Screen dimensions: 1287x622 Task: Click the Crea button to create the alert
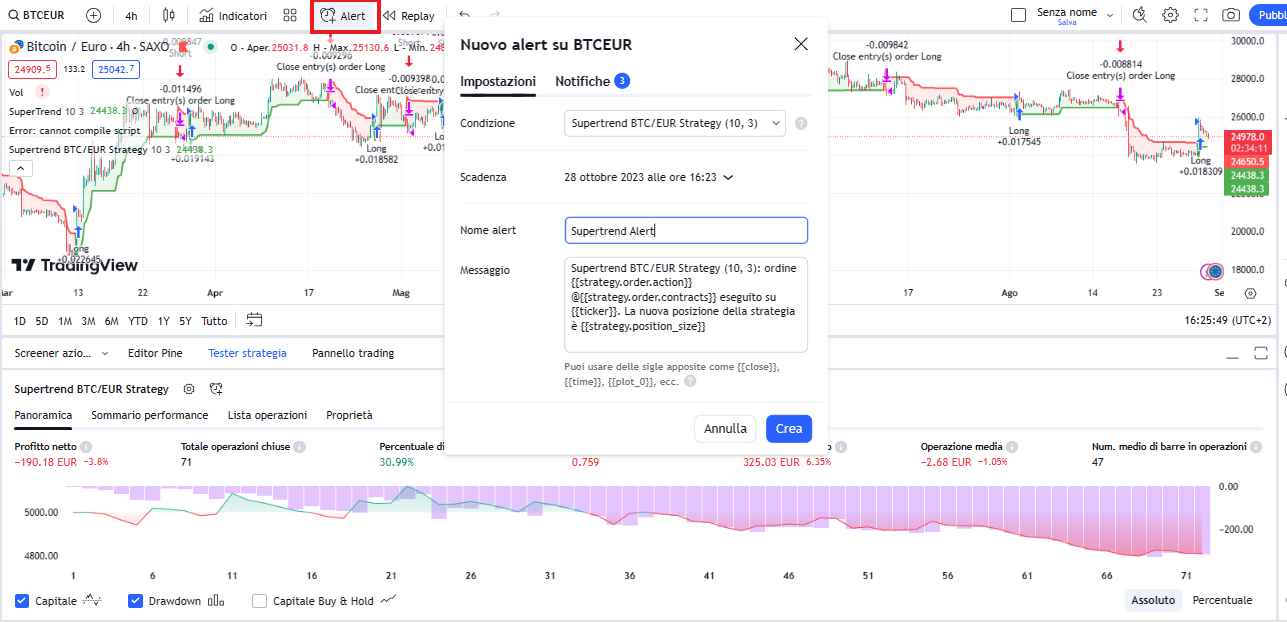pyautogui.click(x=789, y=428)
